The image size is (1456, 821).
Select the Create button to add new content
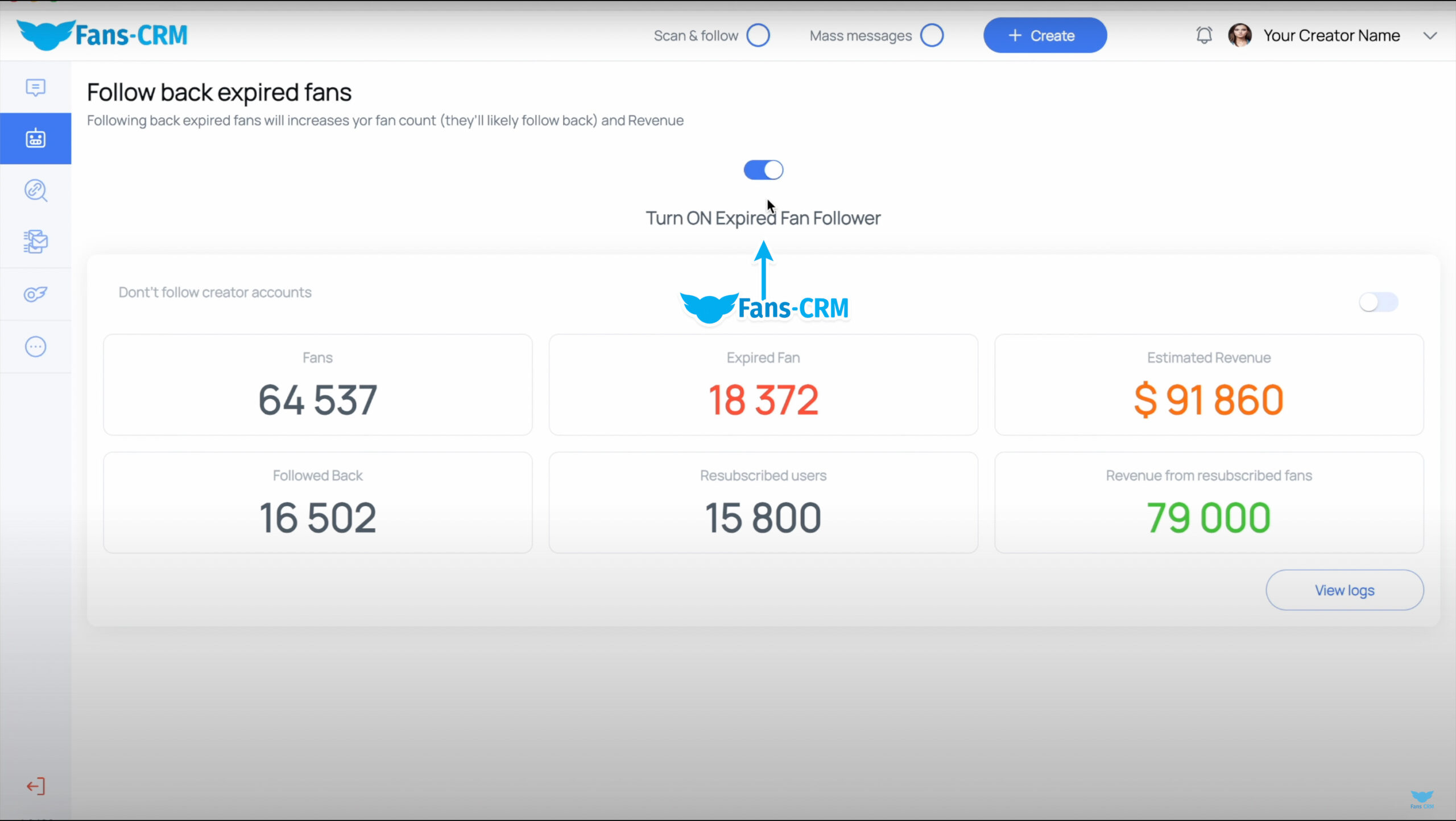[x=1044, y=35]
